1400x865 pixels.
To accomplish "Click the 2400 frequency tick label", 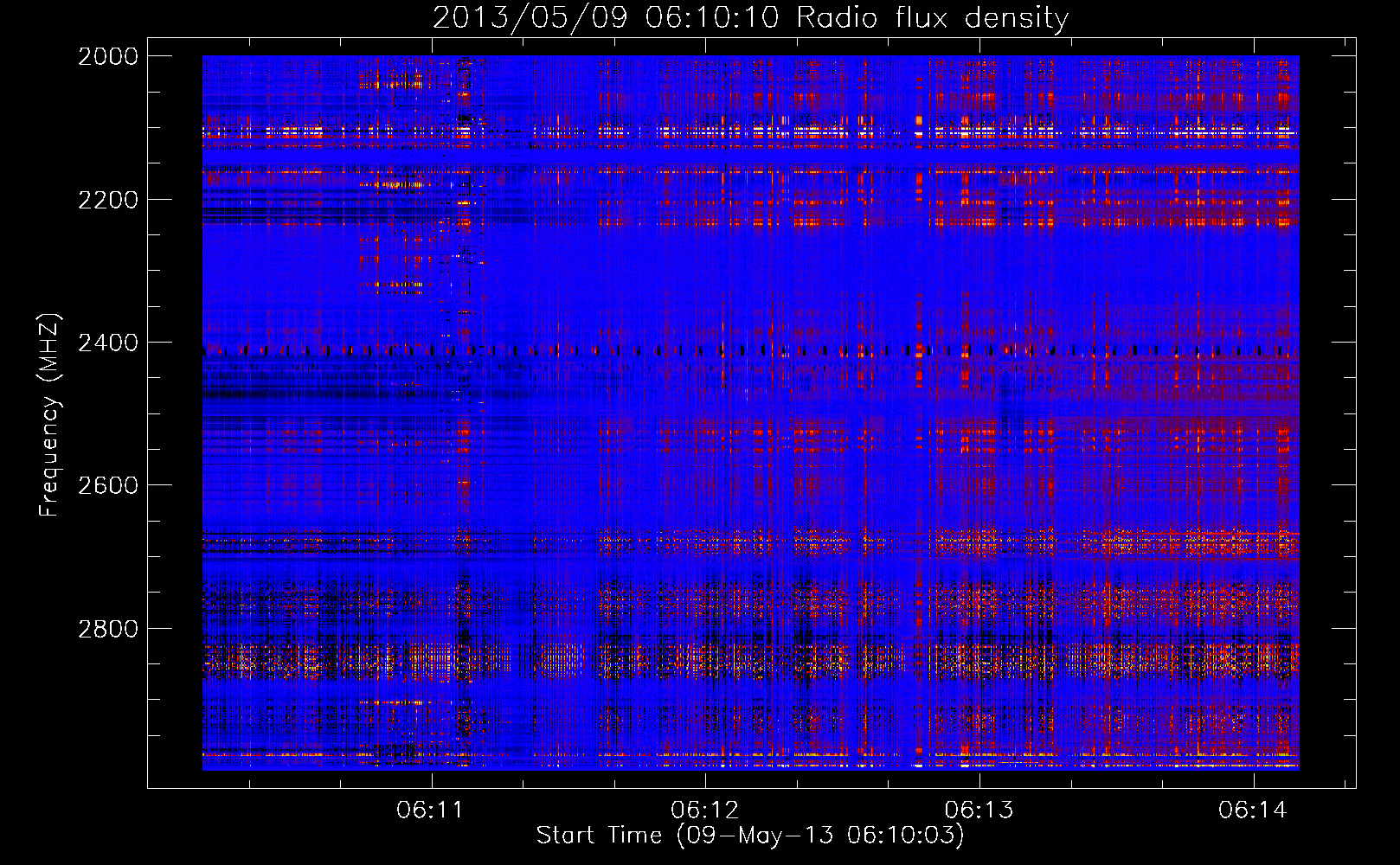I will click(108, 343).
